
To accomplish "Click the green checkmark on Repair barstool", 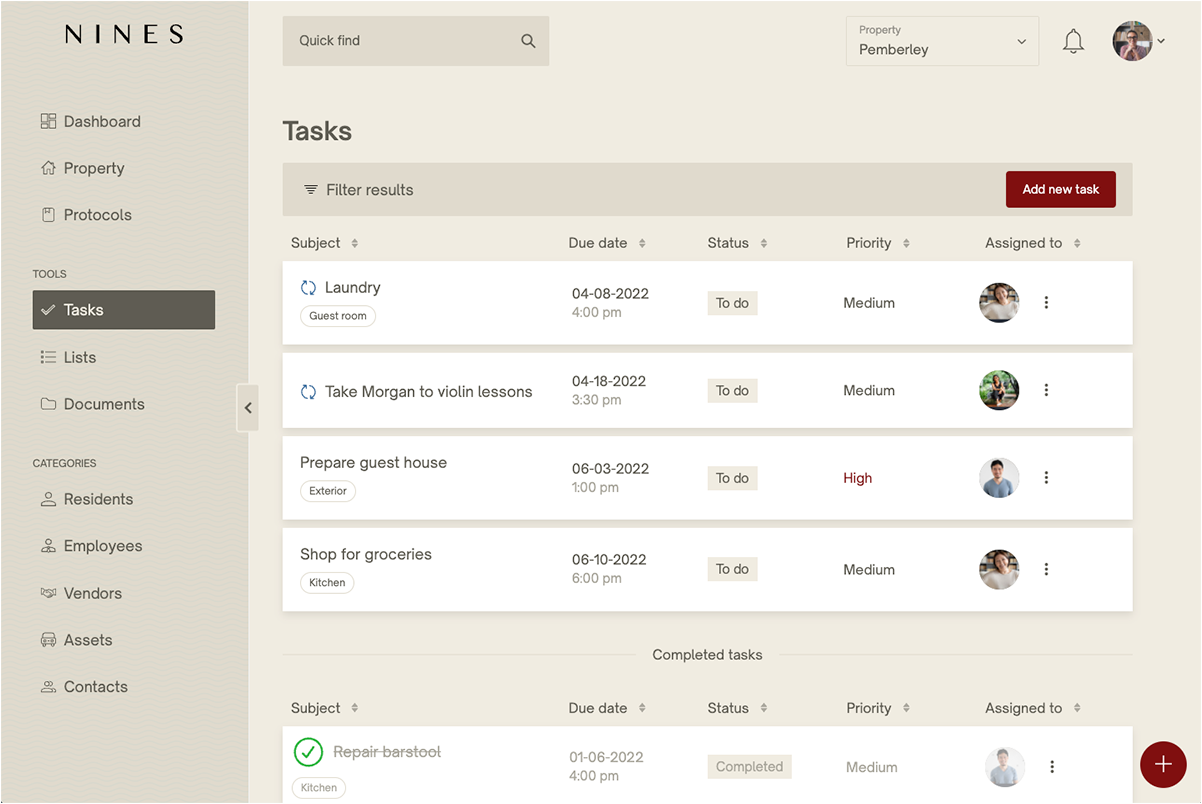I will coord(308,752).
